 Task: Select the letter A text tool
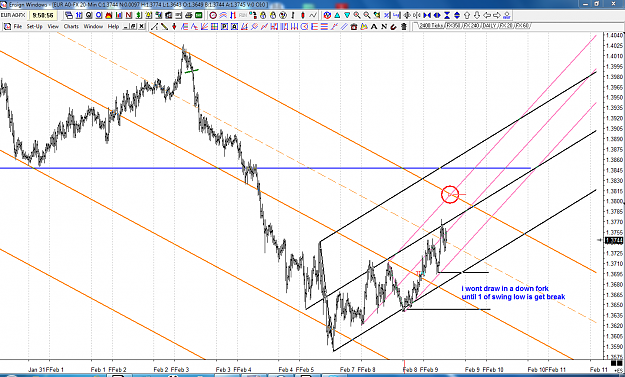[x=374, y=26]
